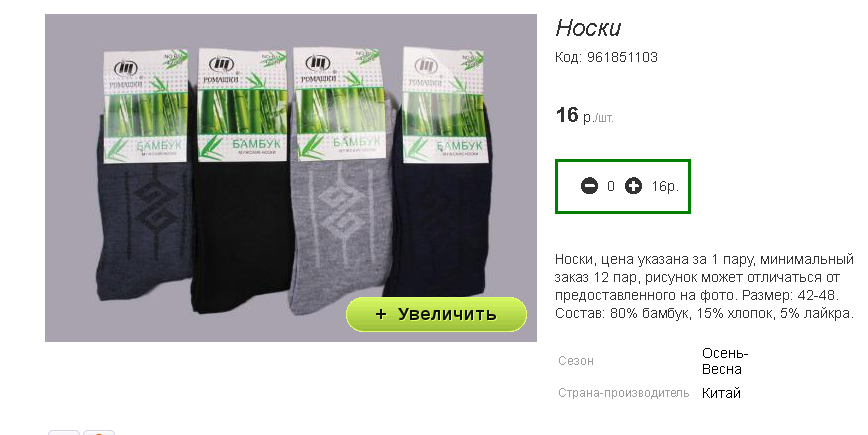Increase sock quantity with the plus icon
The width and height of the screenshot is (868, 435).
click(633, 186)
